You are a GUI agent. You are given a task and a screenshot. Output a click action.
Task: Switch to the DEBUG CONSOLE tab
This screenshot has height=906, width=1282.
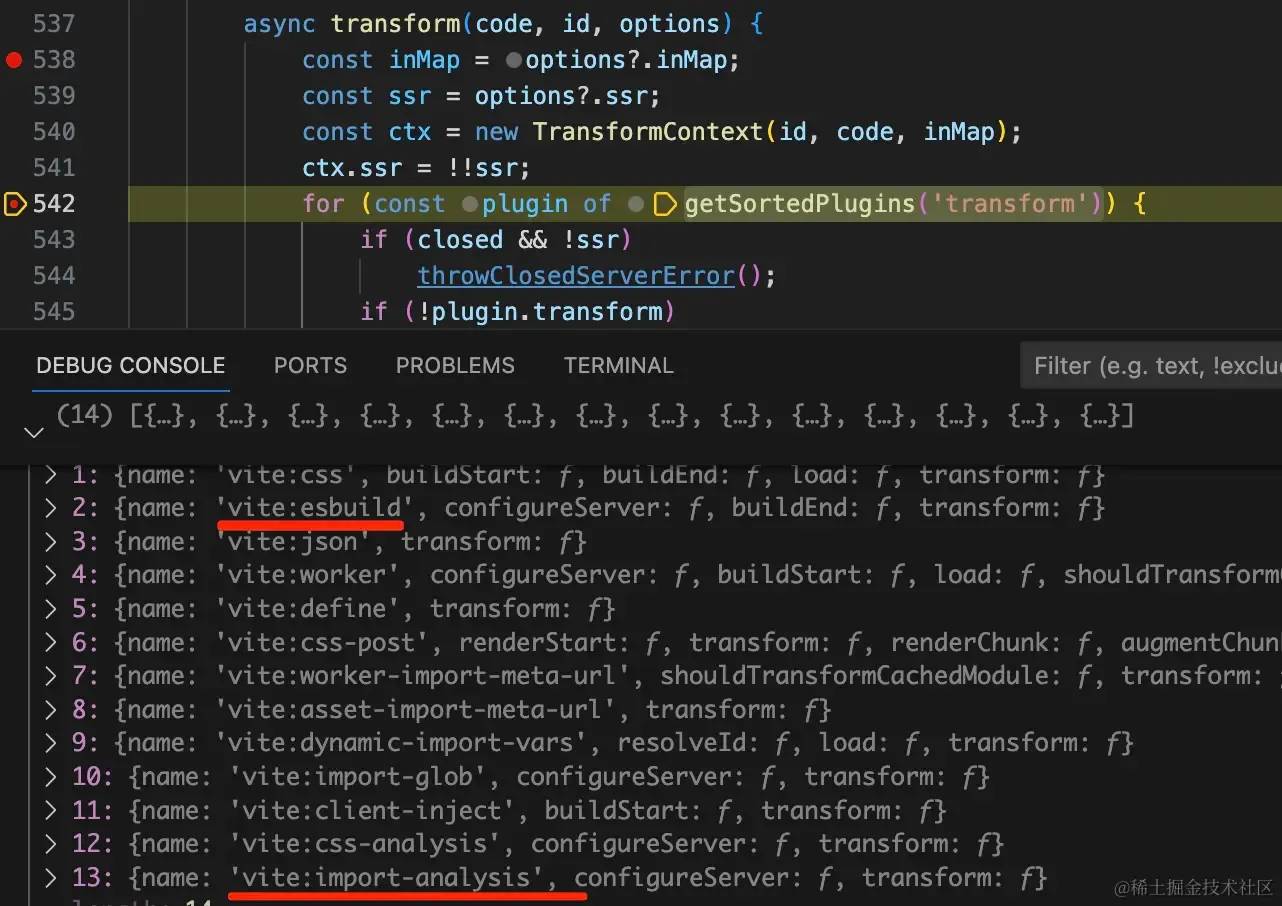click(x=131, y=366)
